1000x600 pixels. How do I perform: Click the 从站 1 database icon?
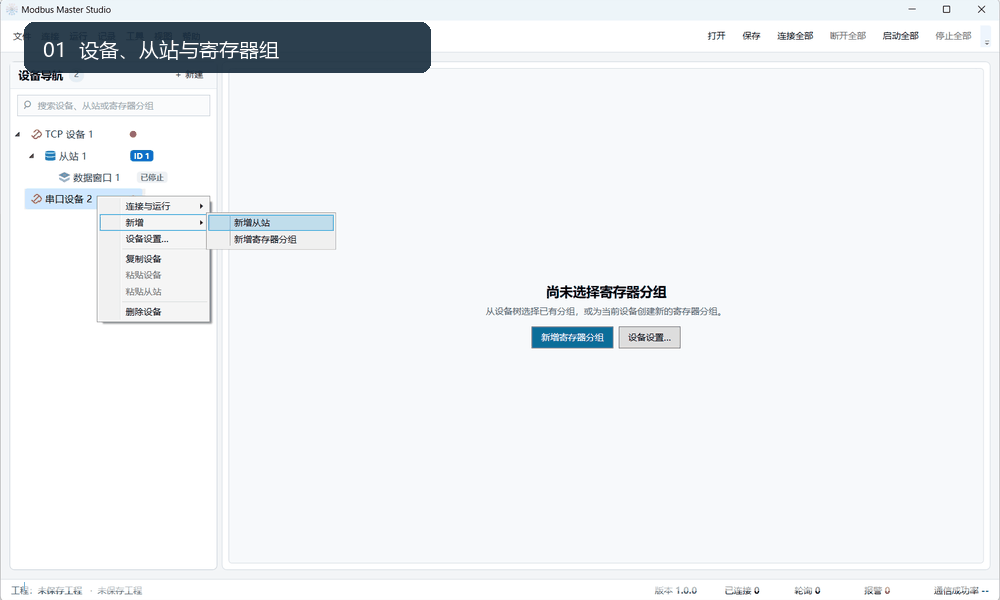tap(50, 156)
